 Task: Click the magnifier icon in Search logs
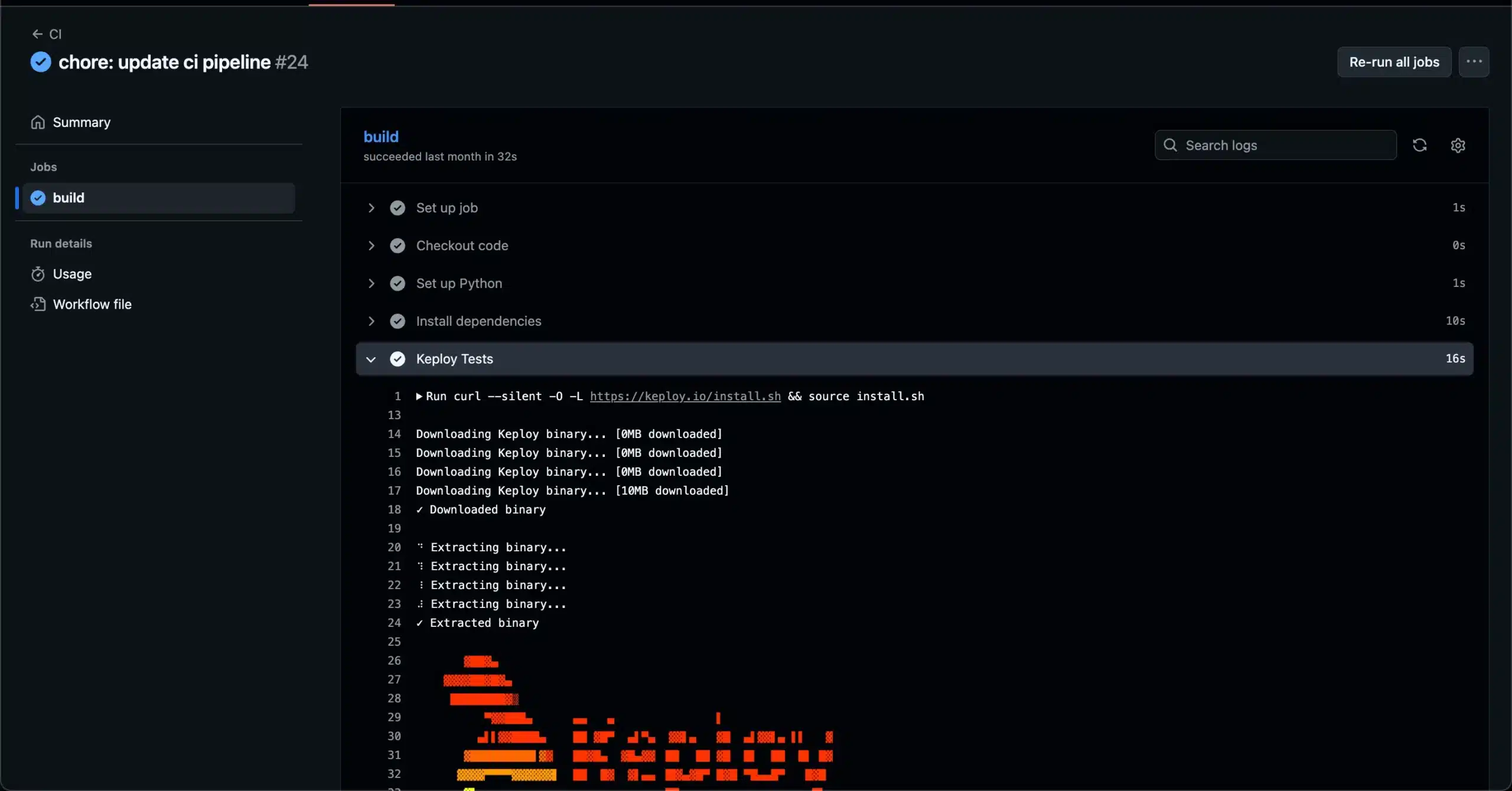[x=1170, y=145]
